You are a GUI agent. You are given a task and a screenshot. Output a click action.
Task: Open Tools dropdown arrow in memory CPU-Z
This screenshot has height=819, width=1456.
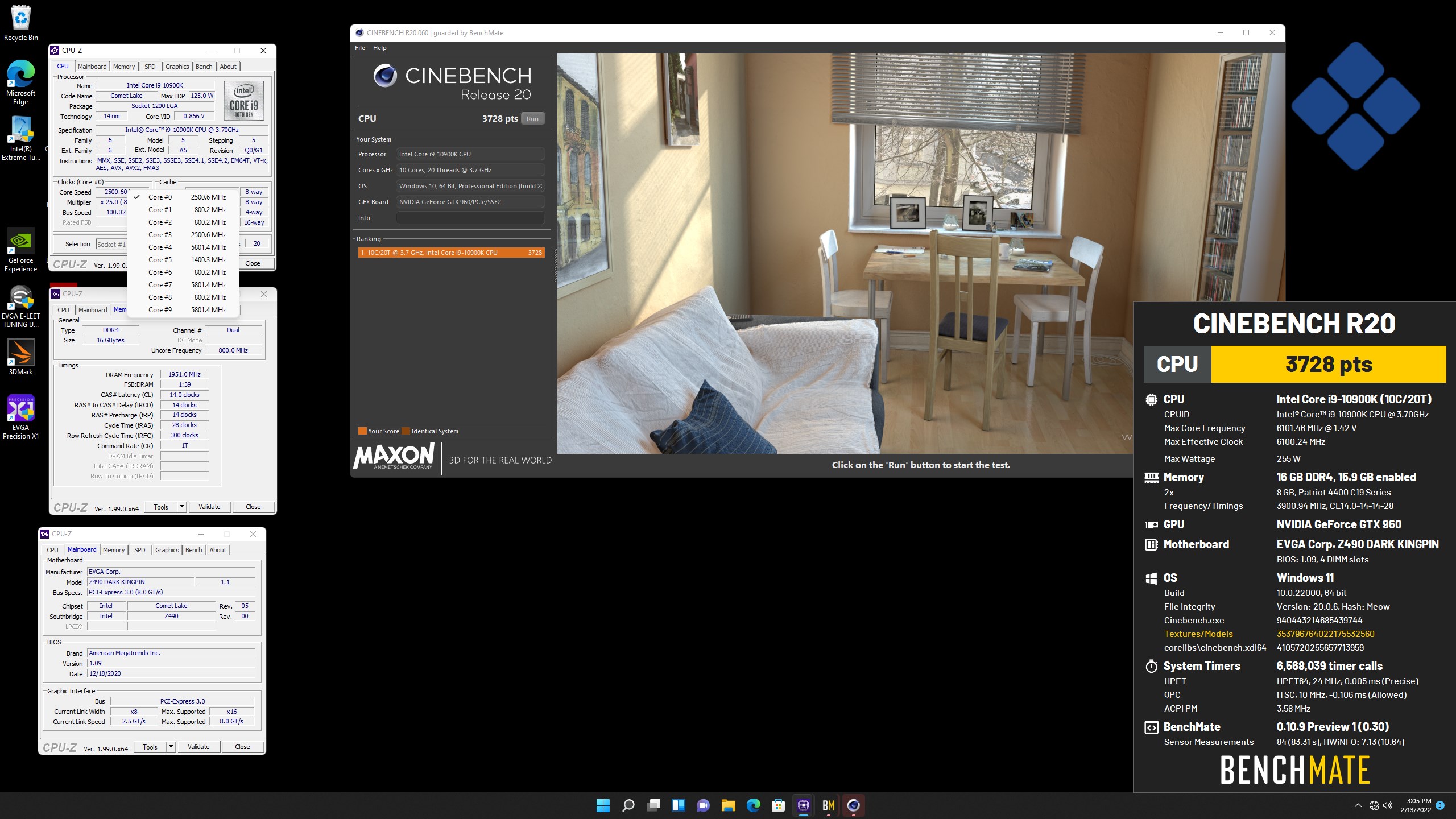coord(182,507)
